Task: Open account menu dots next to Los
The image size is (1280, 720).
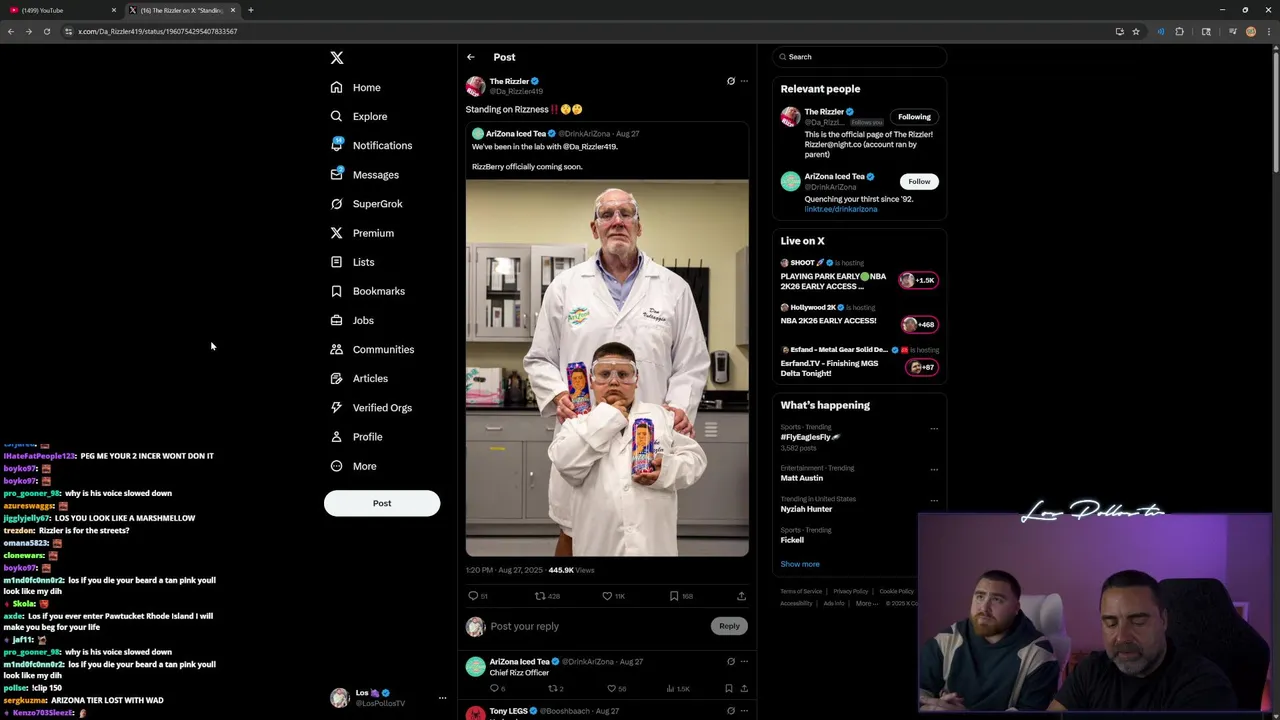Action: pos(442,698)
